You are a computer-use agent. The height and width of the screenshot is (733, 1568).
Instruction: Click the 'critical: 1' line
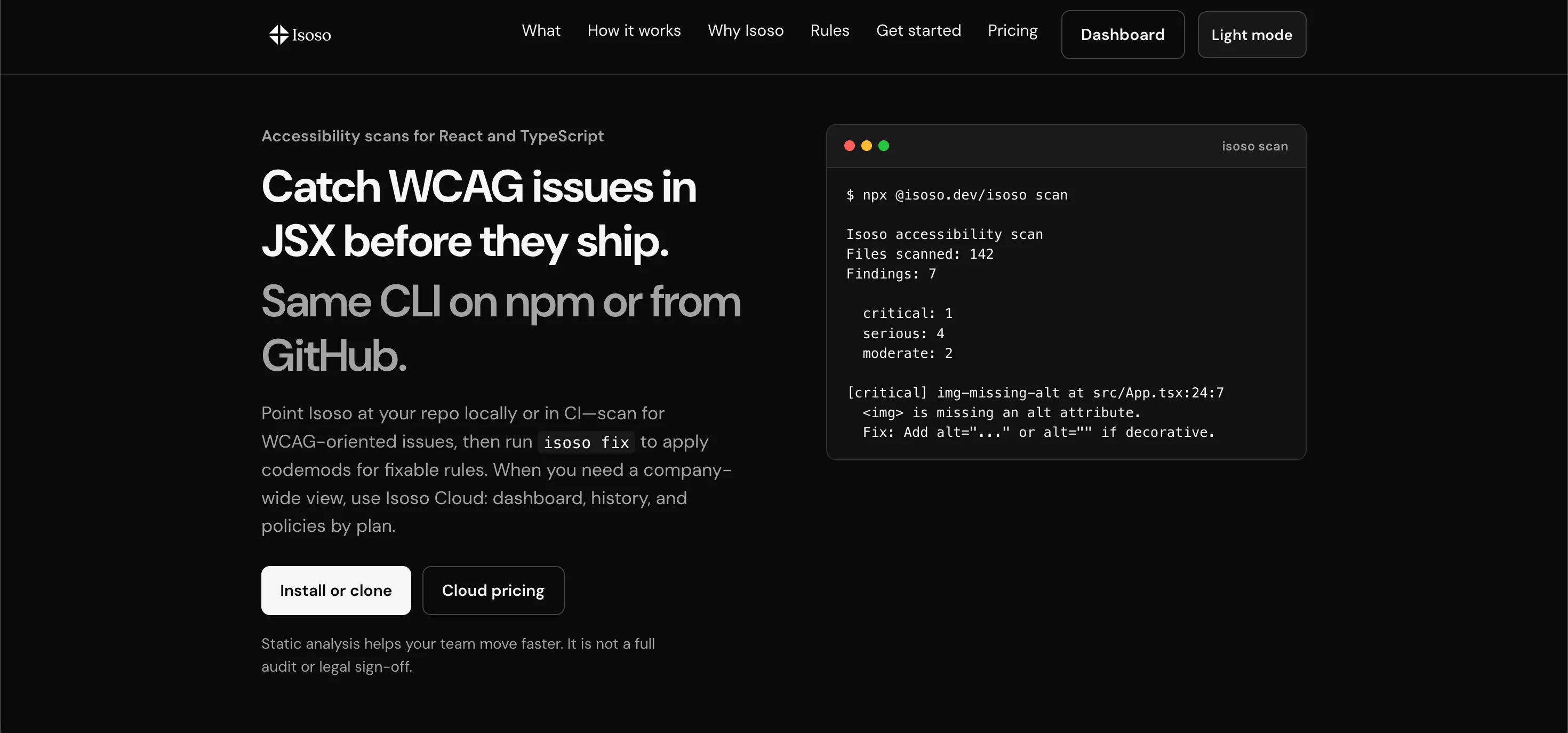[908, 313]
